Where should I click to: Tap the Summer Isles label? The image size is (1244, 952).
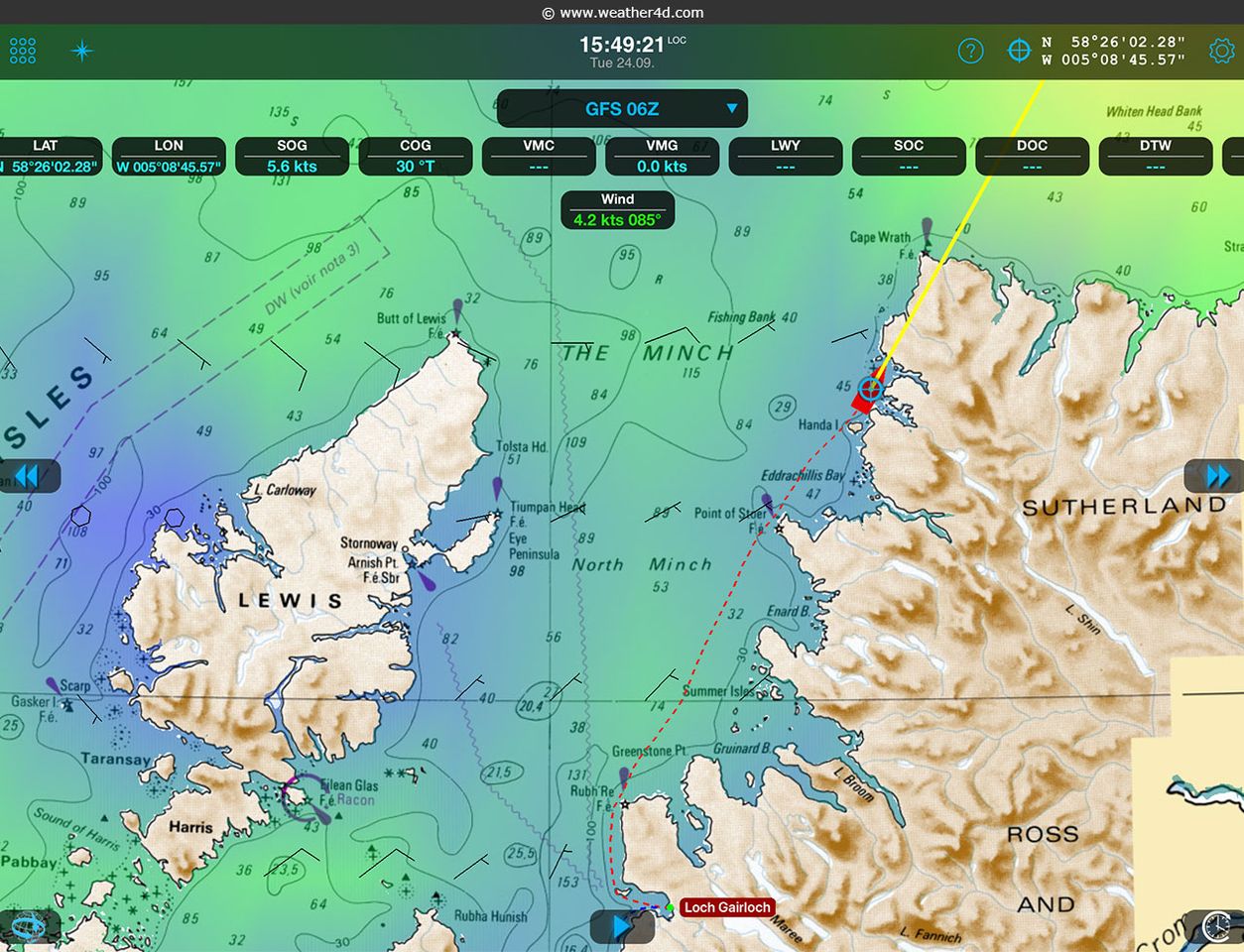[718, 691]
